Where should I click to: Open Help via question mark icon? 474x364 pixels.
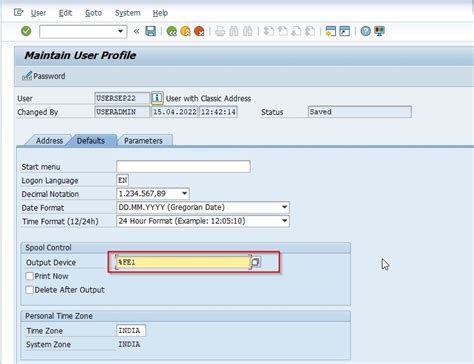[366, 31]
